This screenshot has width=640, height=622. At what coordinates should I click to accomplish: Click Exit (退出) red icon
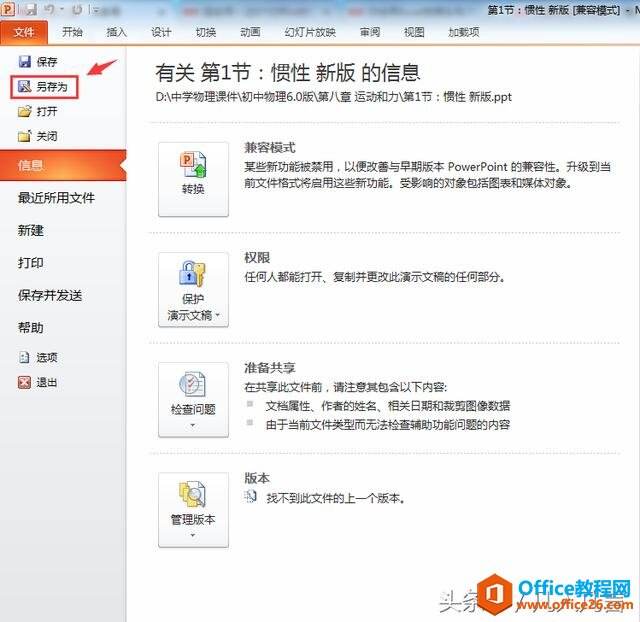pos(24,382)
